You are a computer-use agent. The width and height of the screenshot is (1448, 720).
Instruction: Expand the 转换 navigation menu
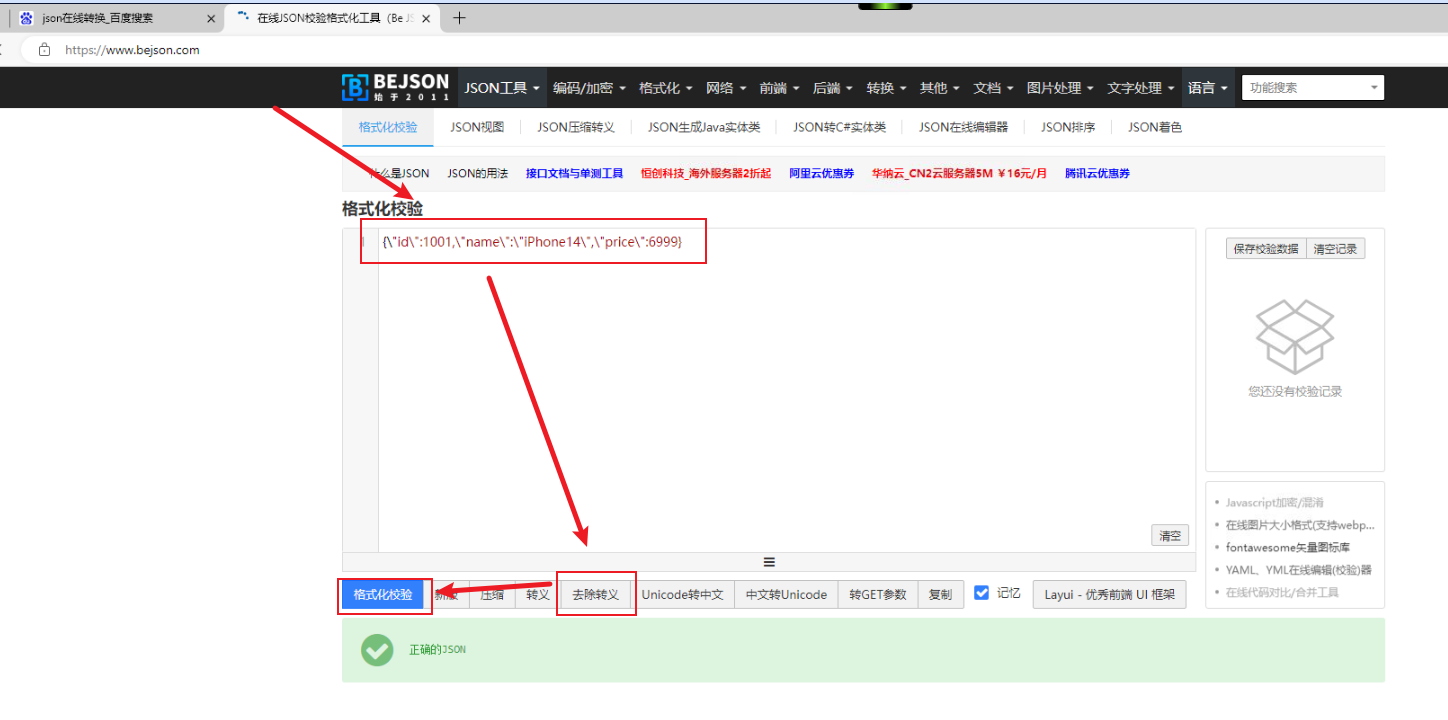pos(885,88)
